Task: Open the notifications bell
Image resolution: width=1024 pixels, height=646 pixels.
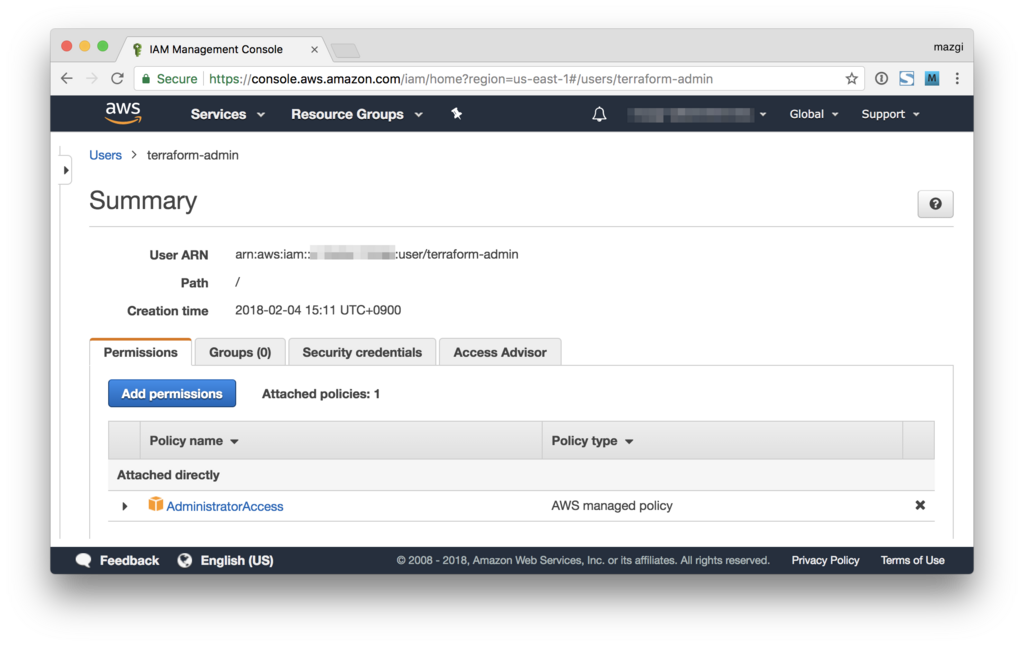Action: coord(599,114)
